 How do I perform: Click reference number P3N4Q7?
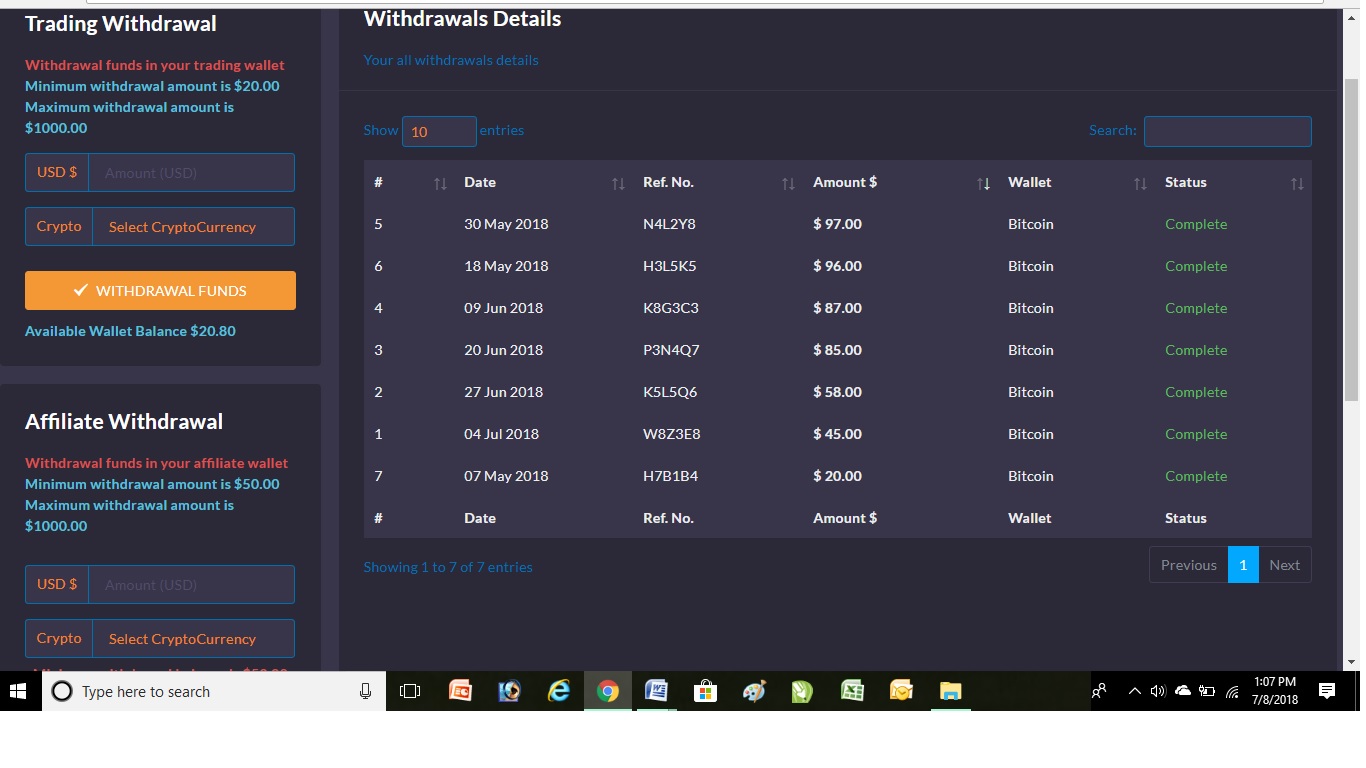tap(671, 350)
